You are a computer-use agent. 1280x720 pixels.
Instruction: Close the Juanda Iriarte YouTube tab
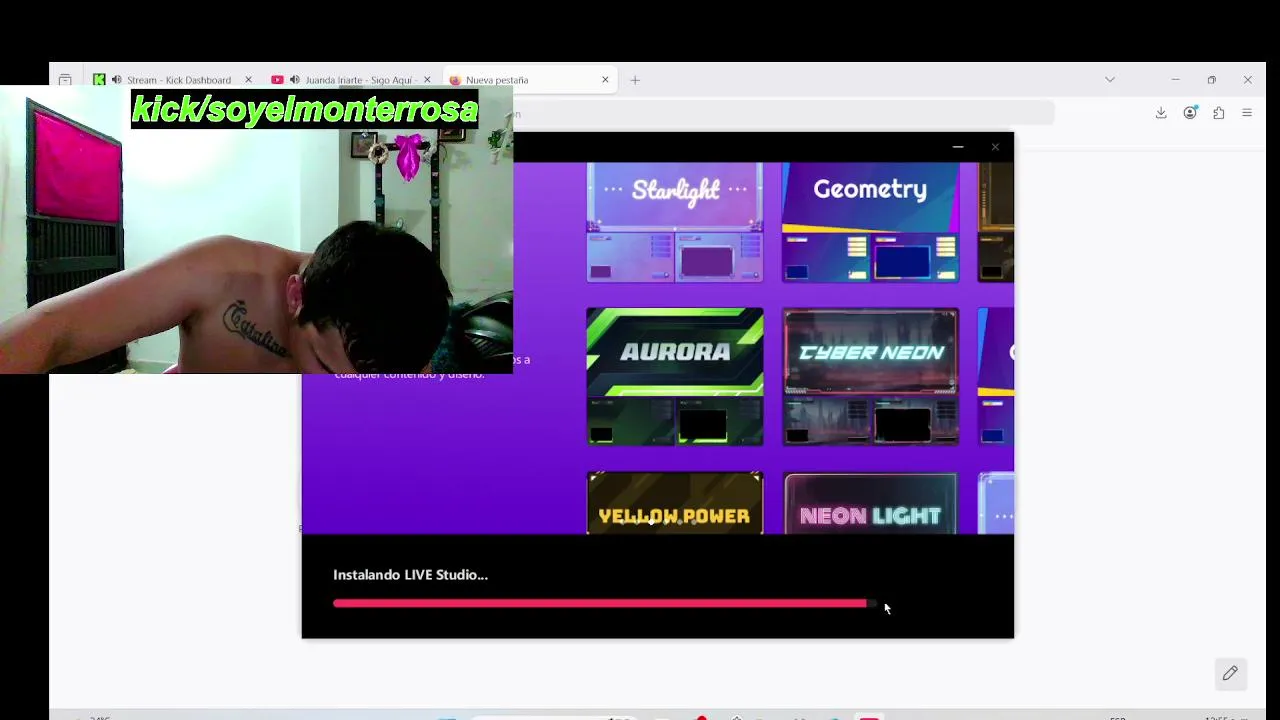coord(427,80)
